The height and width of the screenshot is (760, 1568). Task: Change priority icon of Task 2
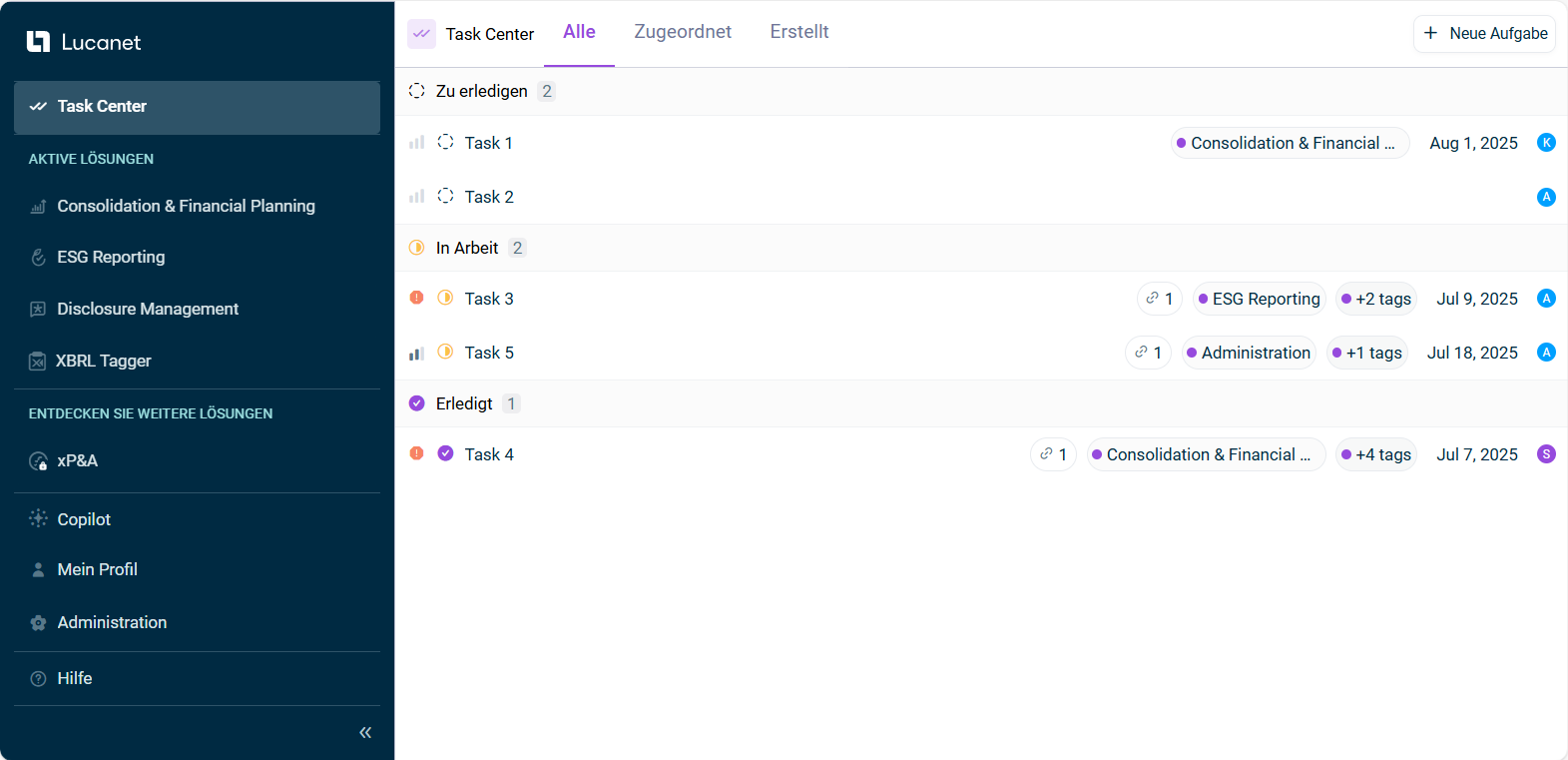pos(416,197)
